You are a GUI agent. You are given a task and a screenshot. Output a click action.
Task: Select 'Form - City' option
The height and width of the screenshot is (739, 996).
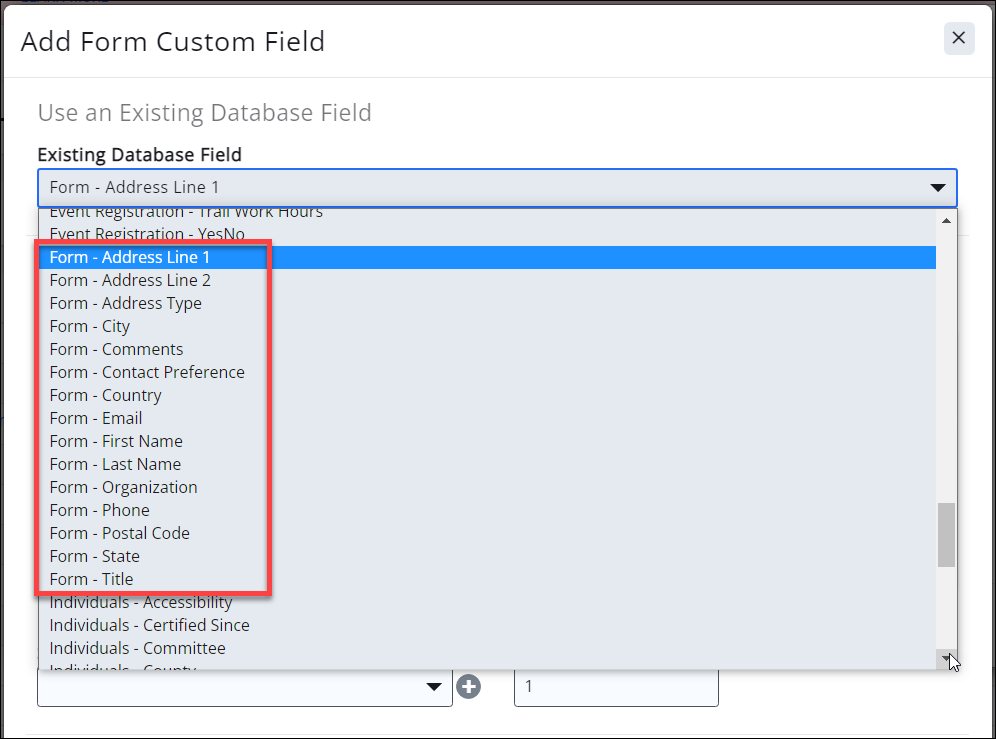click(x=90, y=326)
